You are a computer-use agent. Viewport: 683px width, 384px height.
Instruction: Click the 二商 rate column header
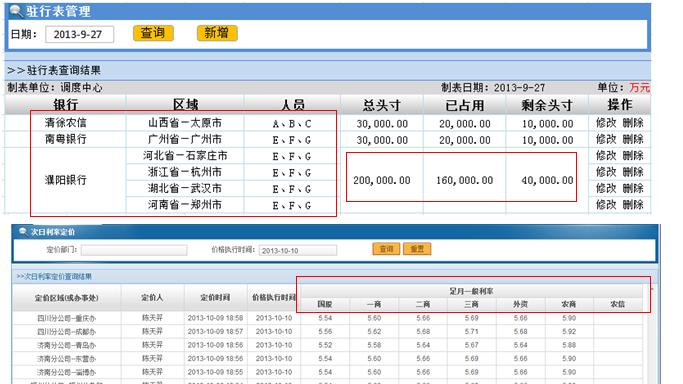[x=423, y=304]
